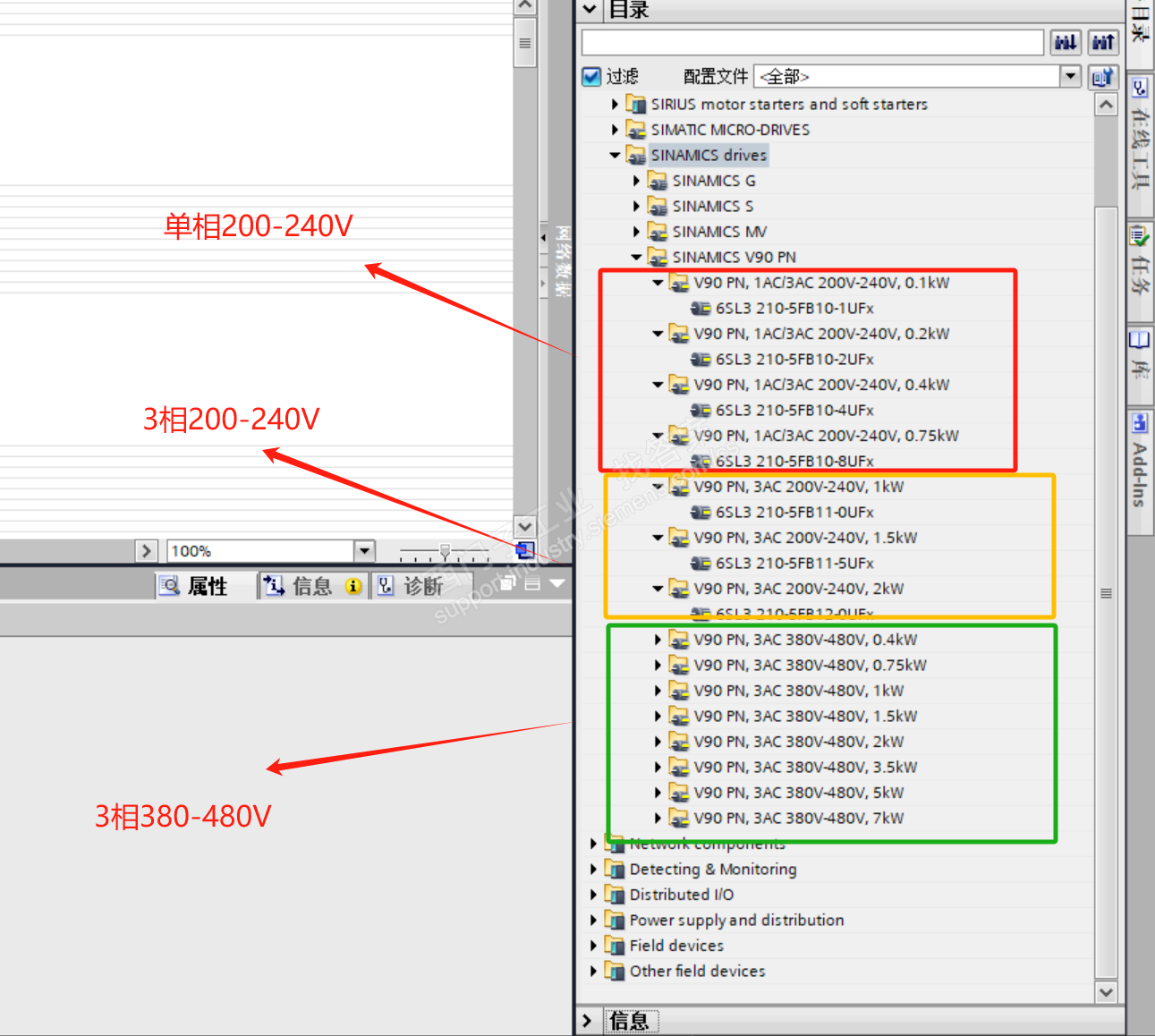Open the 100% zoom level dropdown
This screenshot has height=1036, width=1155.
pyautogui.click(x=364, y=550)
